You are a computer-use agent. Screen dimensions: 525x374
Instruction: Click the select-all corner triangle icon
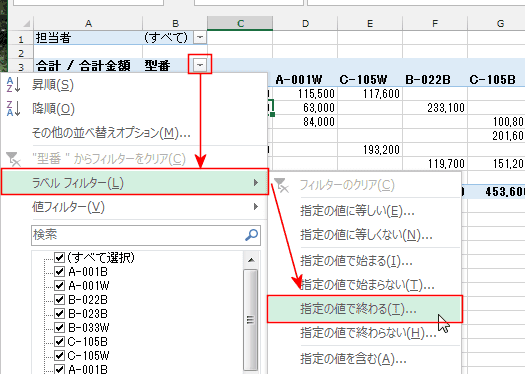[x=26, y=23]
